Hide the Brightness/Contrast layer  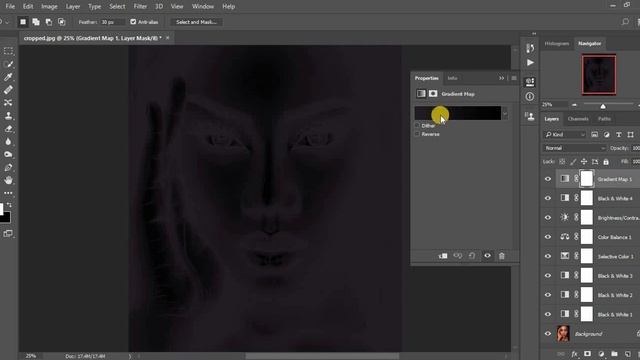(x=548, y=218)
